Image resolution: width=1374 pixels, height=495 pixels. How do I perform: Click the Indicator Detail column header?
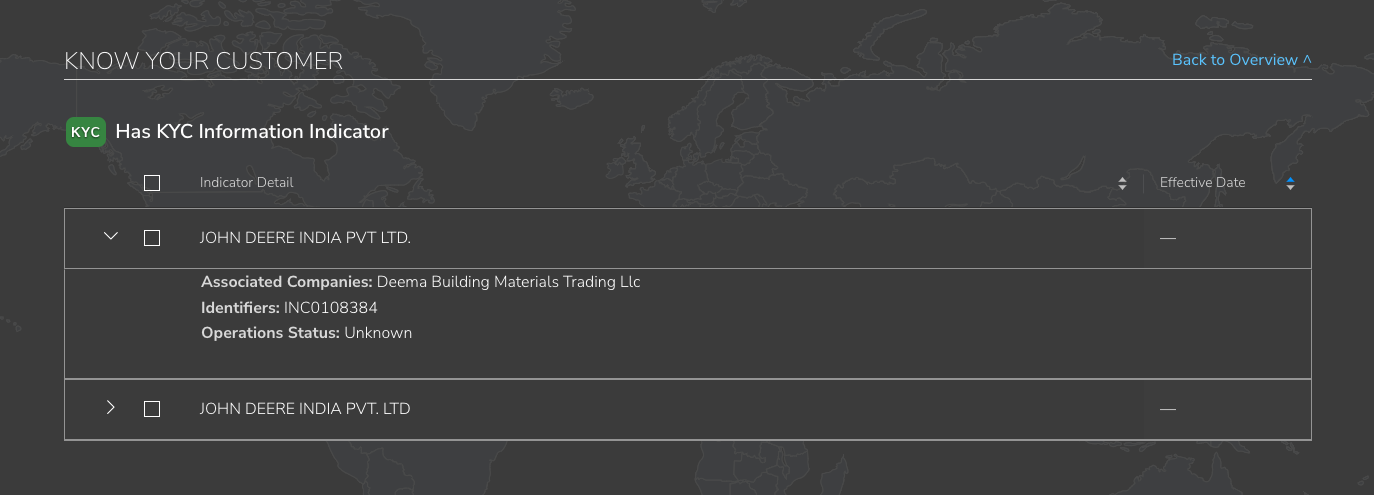click(247, 183)
